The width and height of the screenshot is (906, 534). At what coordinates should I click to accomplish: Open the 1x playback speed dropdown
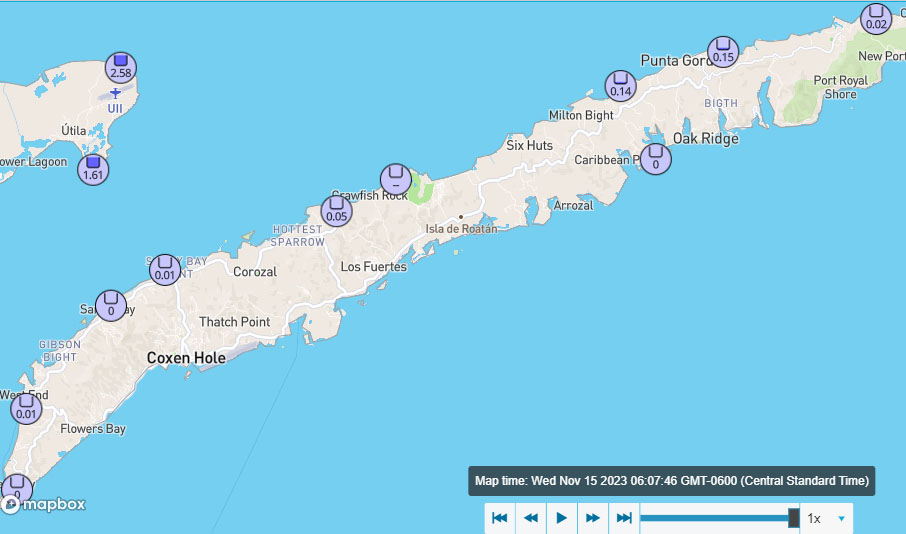pyautogui.click(x=827, y=518)
